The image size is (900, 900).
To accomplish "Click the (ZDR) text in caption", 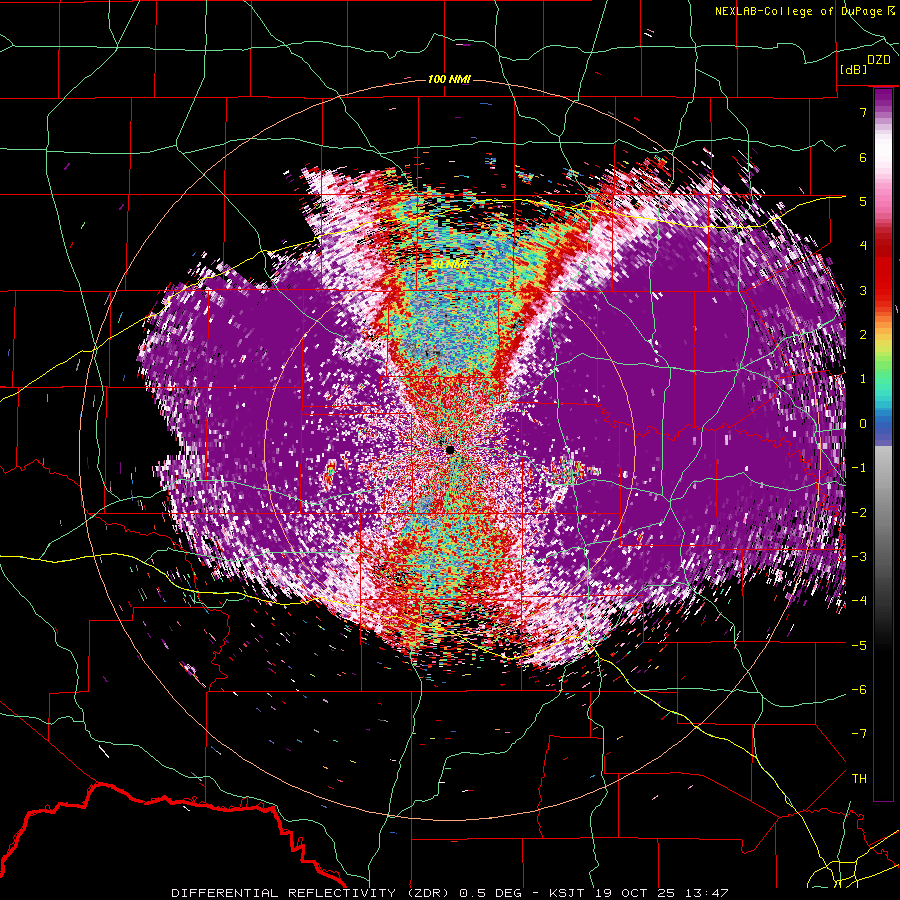I will coord(428,893).
